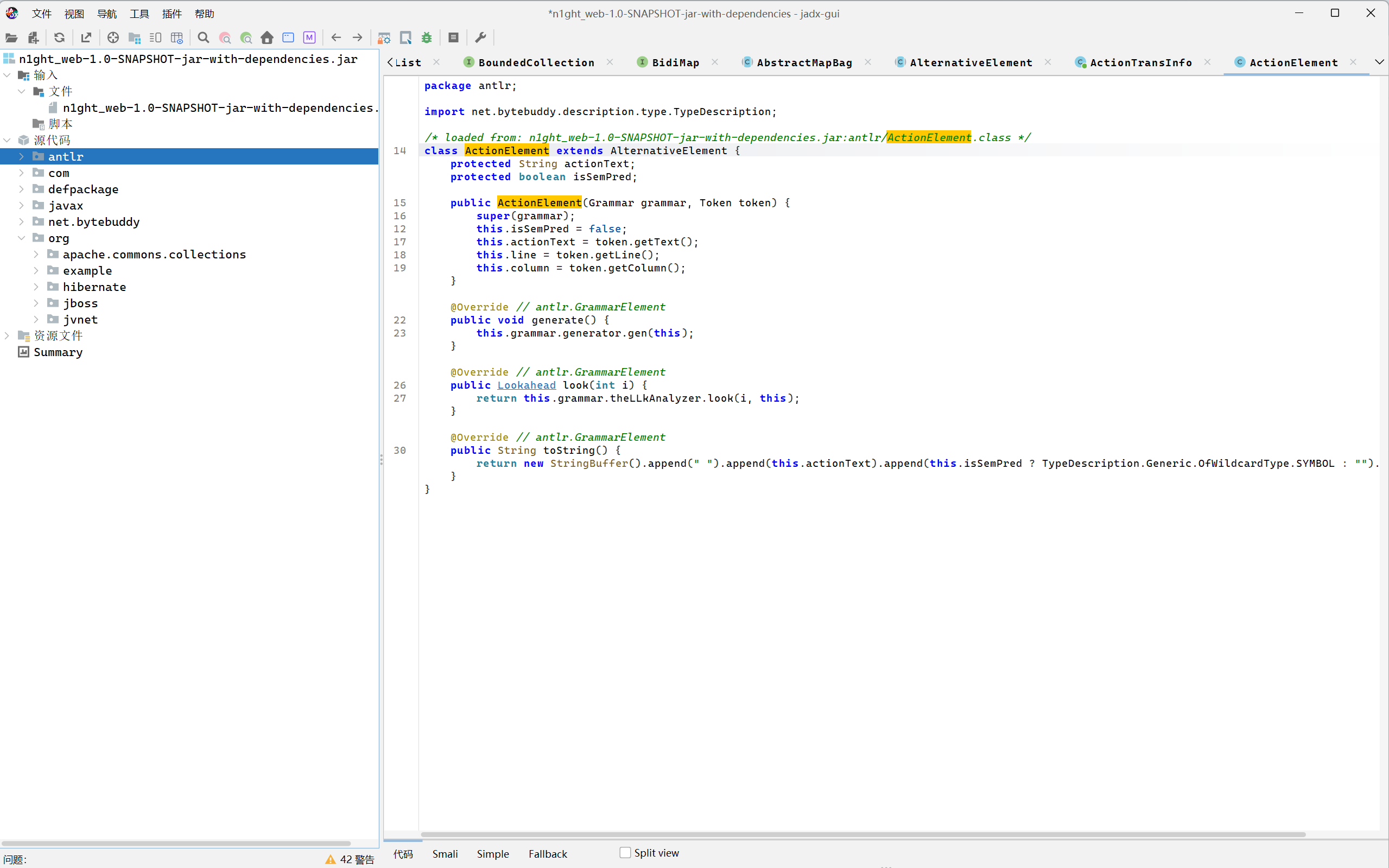Click the sync with editor crosshair icon

tap(113, 38)
